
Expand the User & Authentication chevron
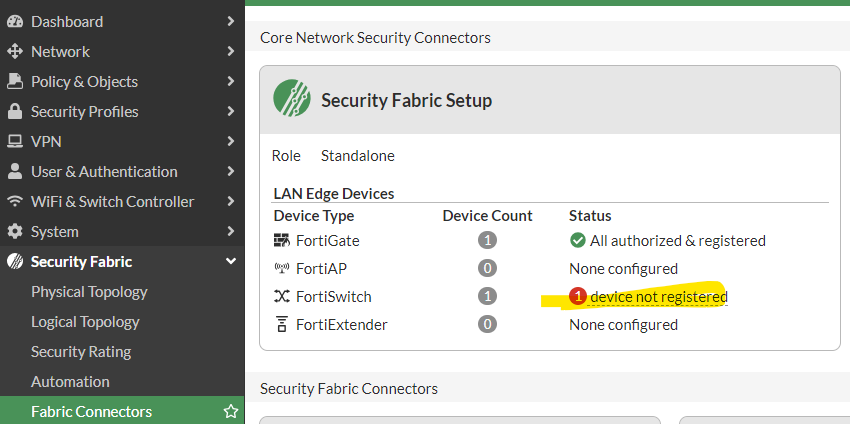[x=231, y=171]
